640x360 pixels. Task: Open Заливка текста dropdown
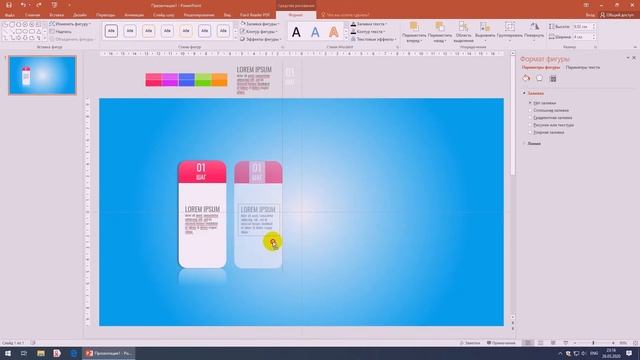369,24
